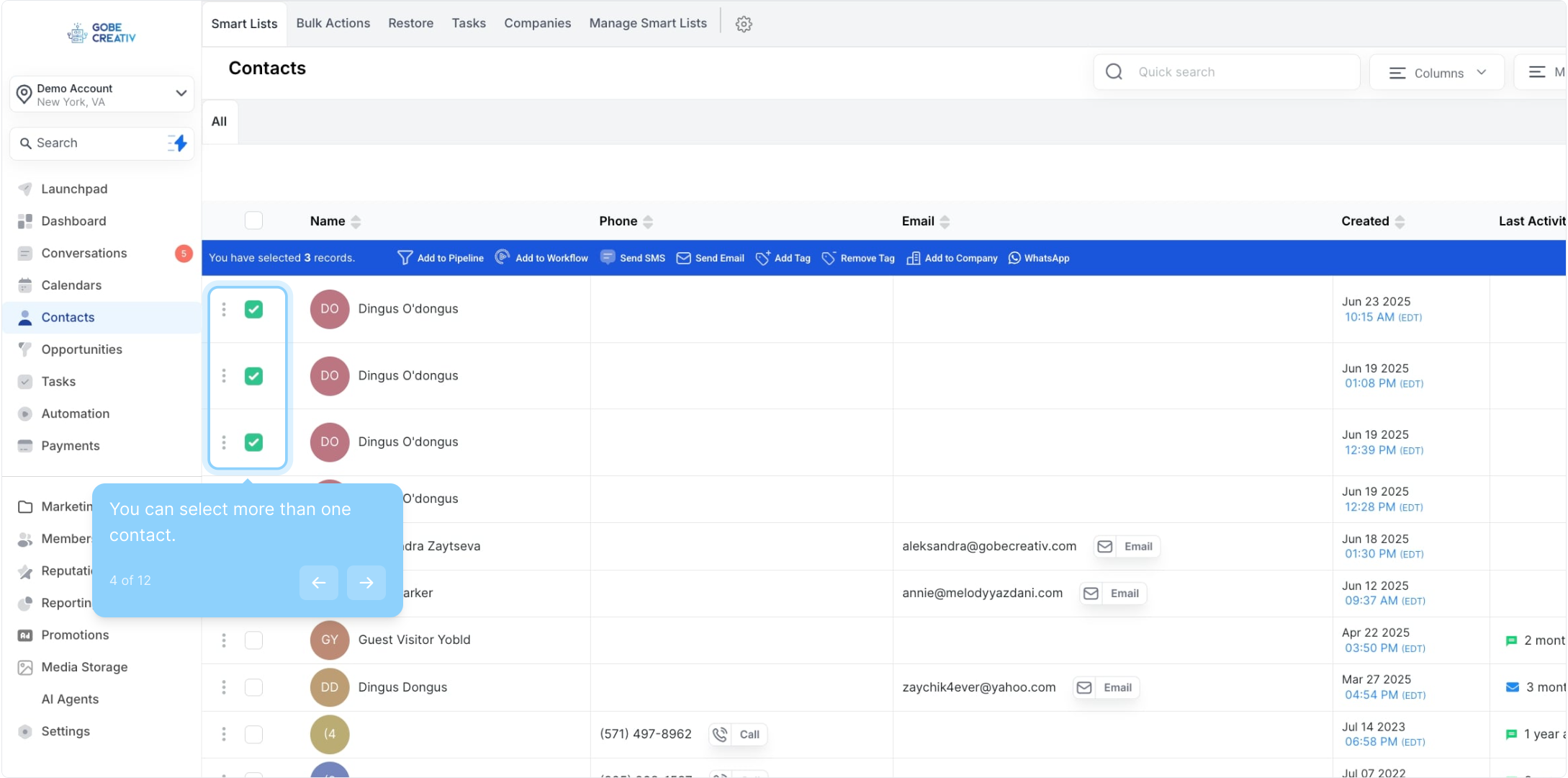Switch to the Bulk Actions tab
1568x778 pixels.
click(333, 23)
